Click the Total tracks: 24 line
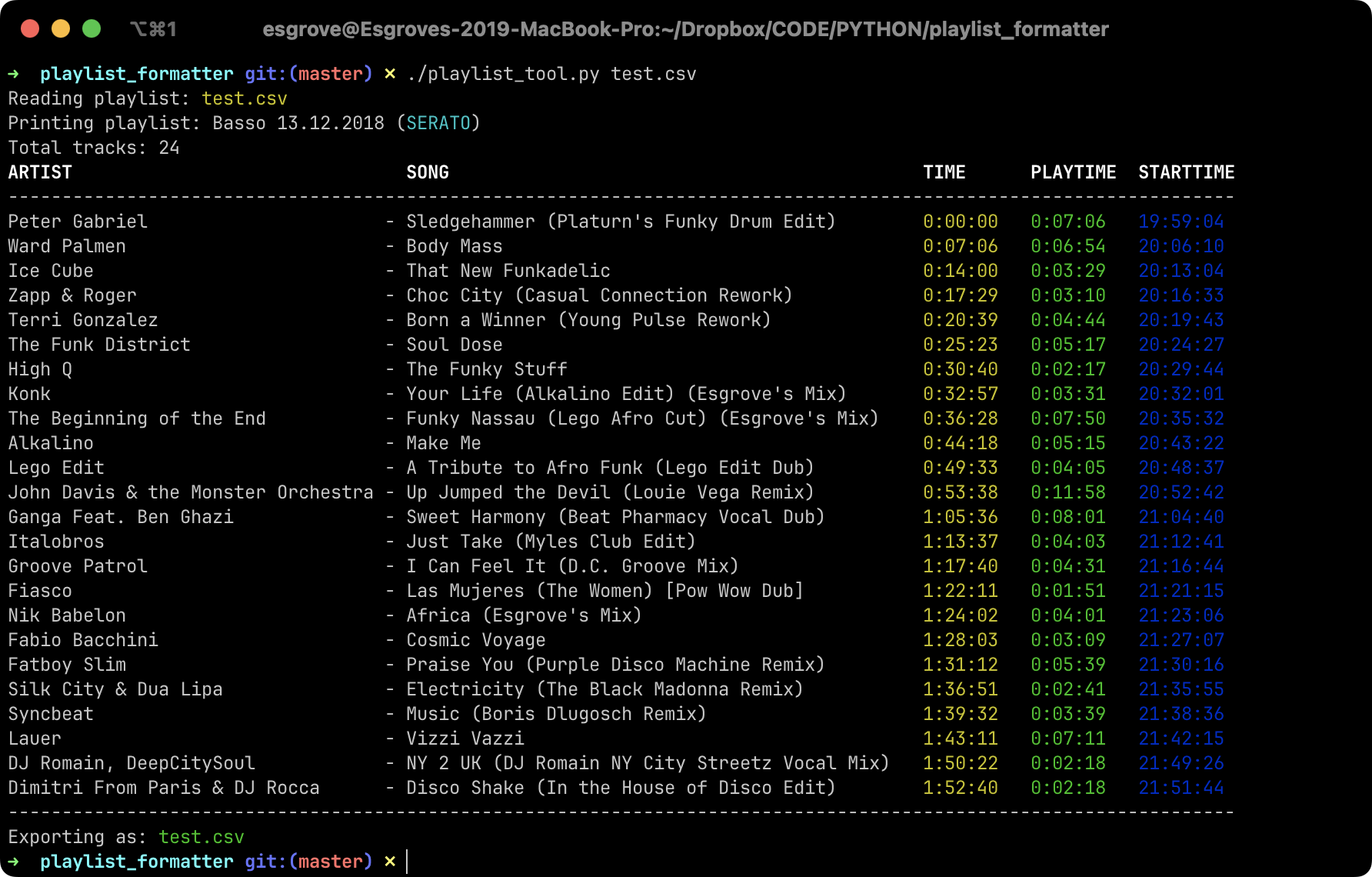The width and height of the screenshot is (1372, 877). [94, 148]
